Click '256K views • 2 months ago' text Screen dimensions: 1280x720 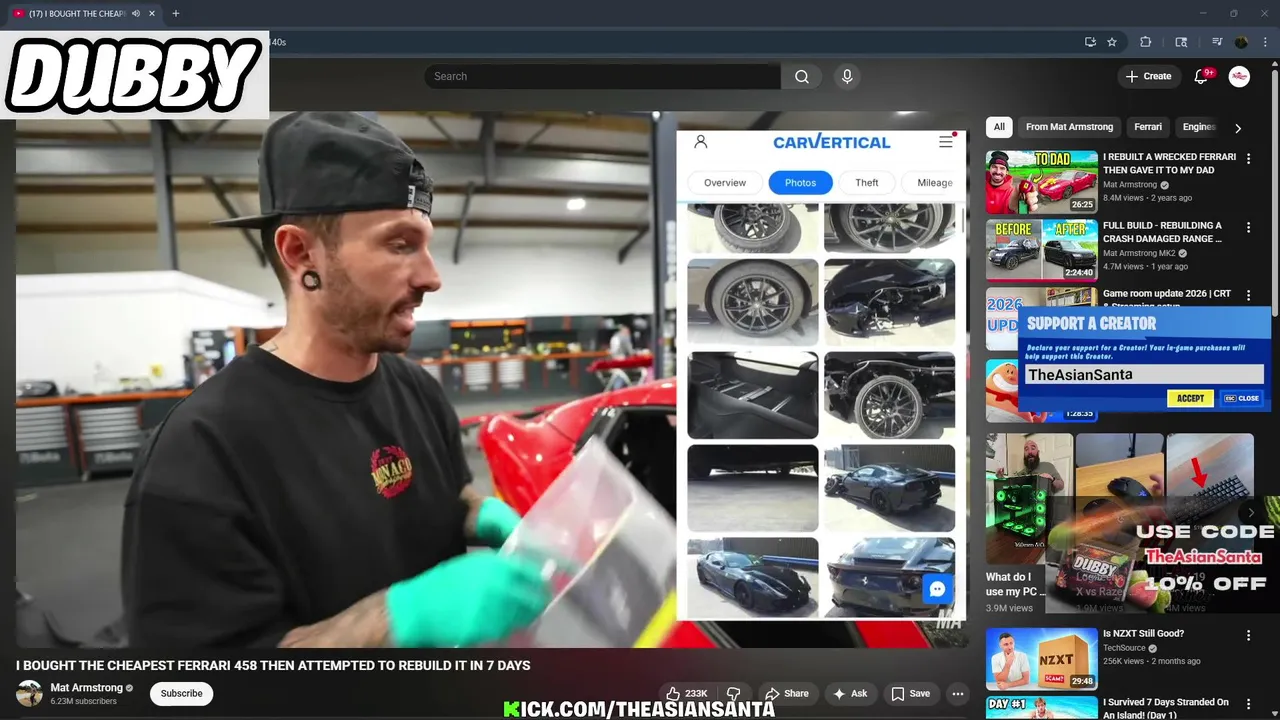[x=1150, y=661]
